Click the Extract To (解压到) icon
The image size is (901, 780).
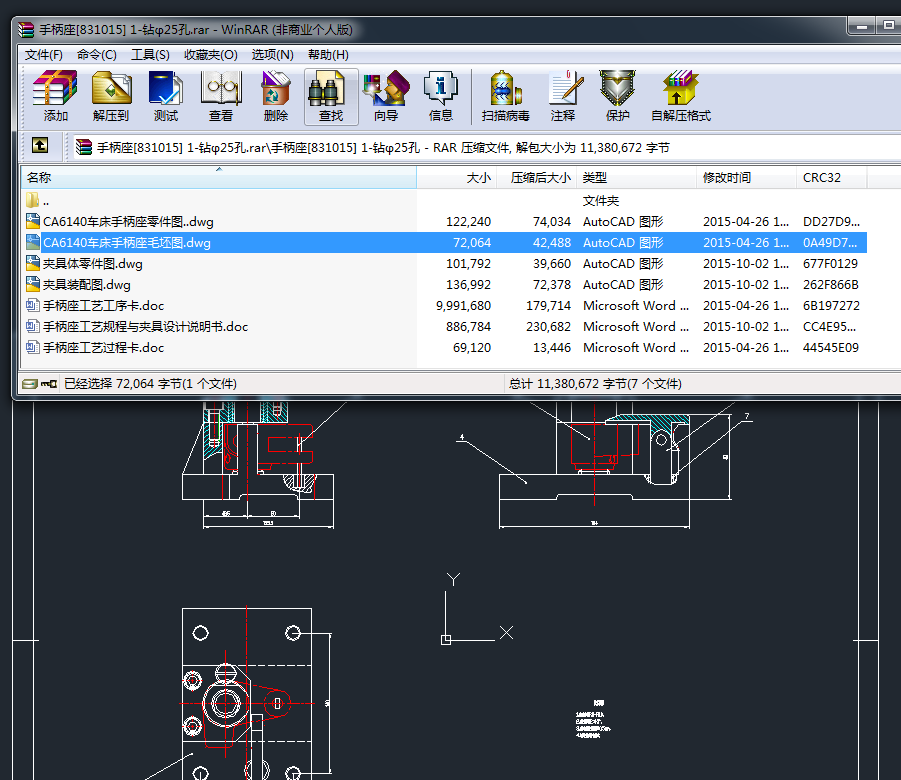[x=111, y=96]
